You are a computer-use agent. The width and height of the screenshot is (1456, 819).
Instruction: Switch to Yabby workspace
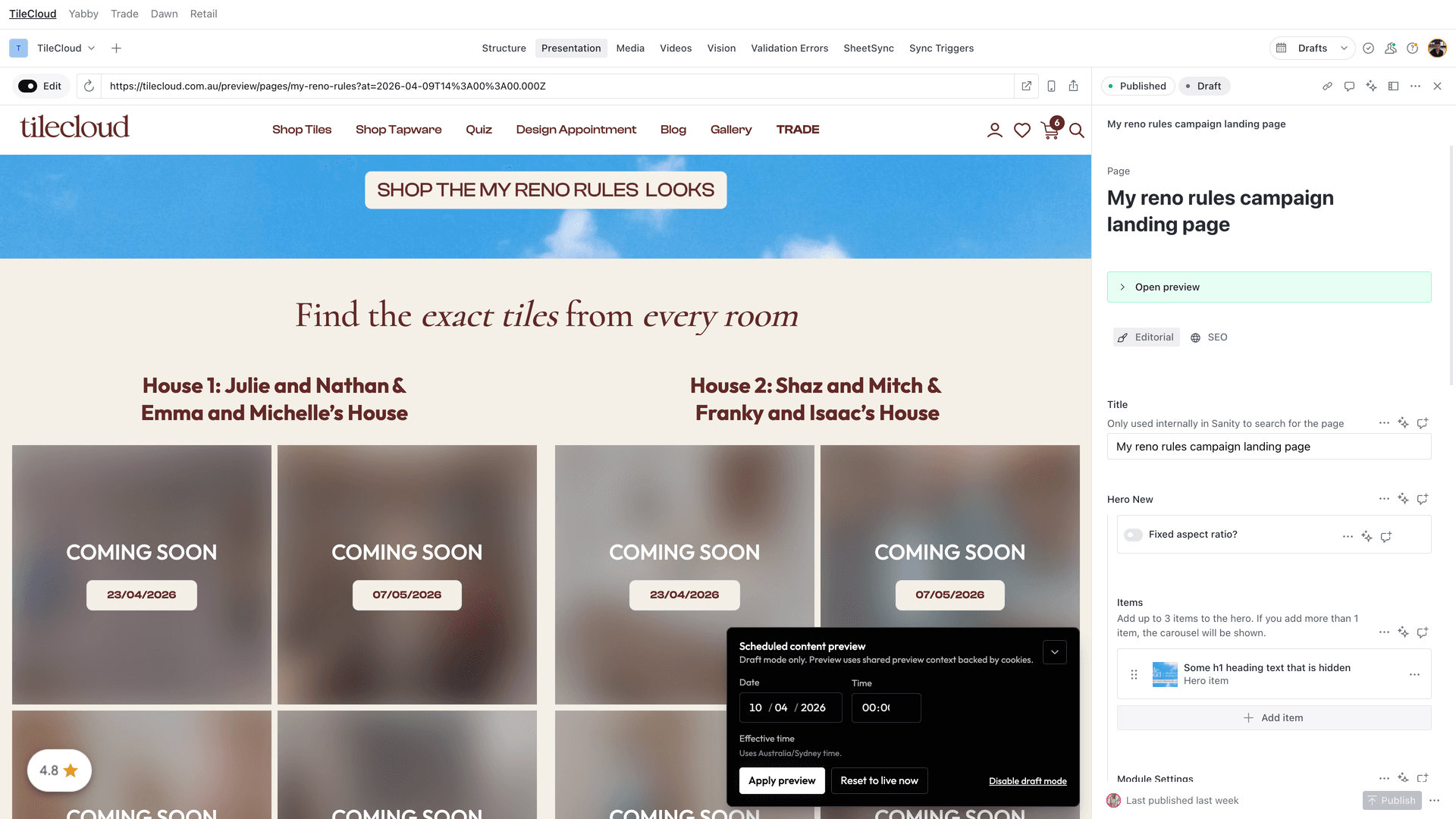tap(83, 14)
